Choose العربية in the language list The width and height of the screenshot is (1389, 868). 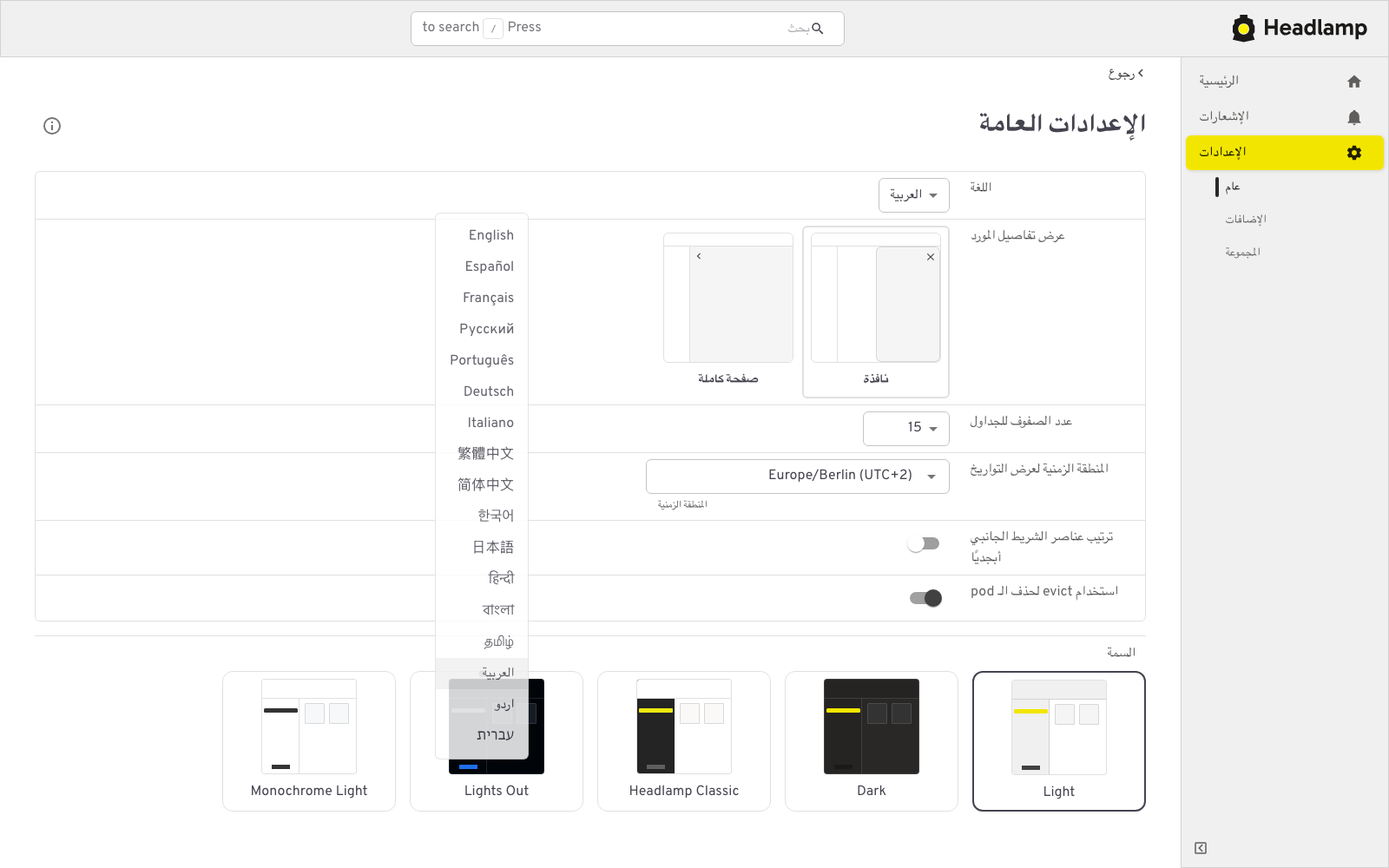tap(482, 673)
